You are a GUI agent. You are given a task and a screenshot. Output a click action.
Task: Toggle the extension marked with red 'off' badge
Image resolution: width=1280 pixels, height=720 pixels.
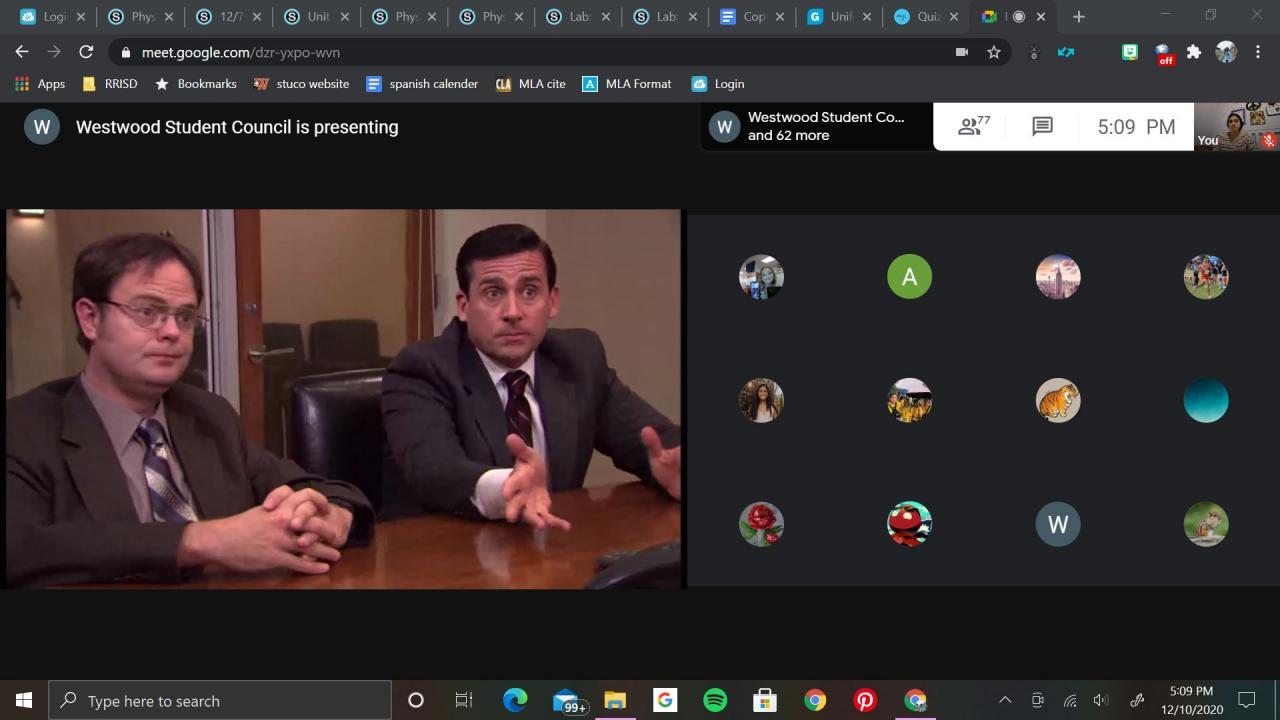pos(1163,53)
